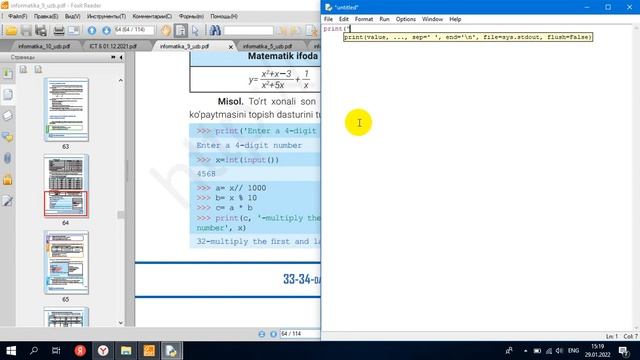Open the Pages thumbnails sidebar icon

8,95
